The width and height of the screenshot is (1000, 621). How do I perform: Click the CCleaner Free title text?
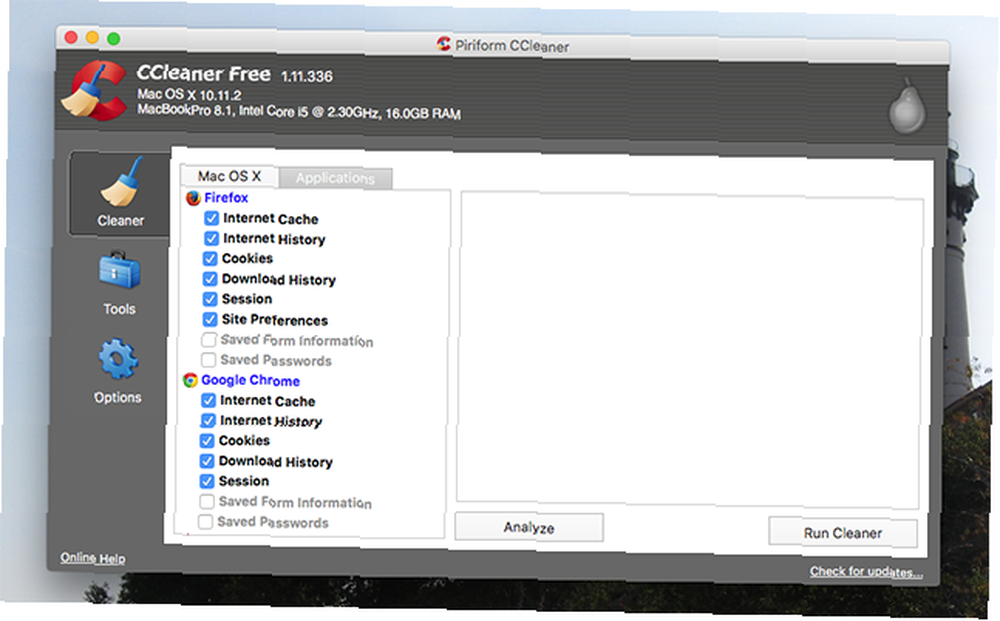point(203,73)
